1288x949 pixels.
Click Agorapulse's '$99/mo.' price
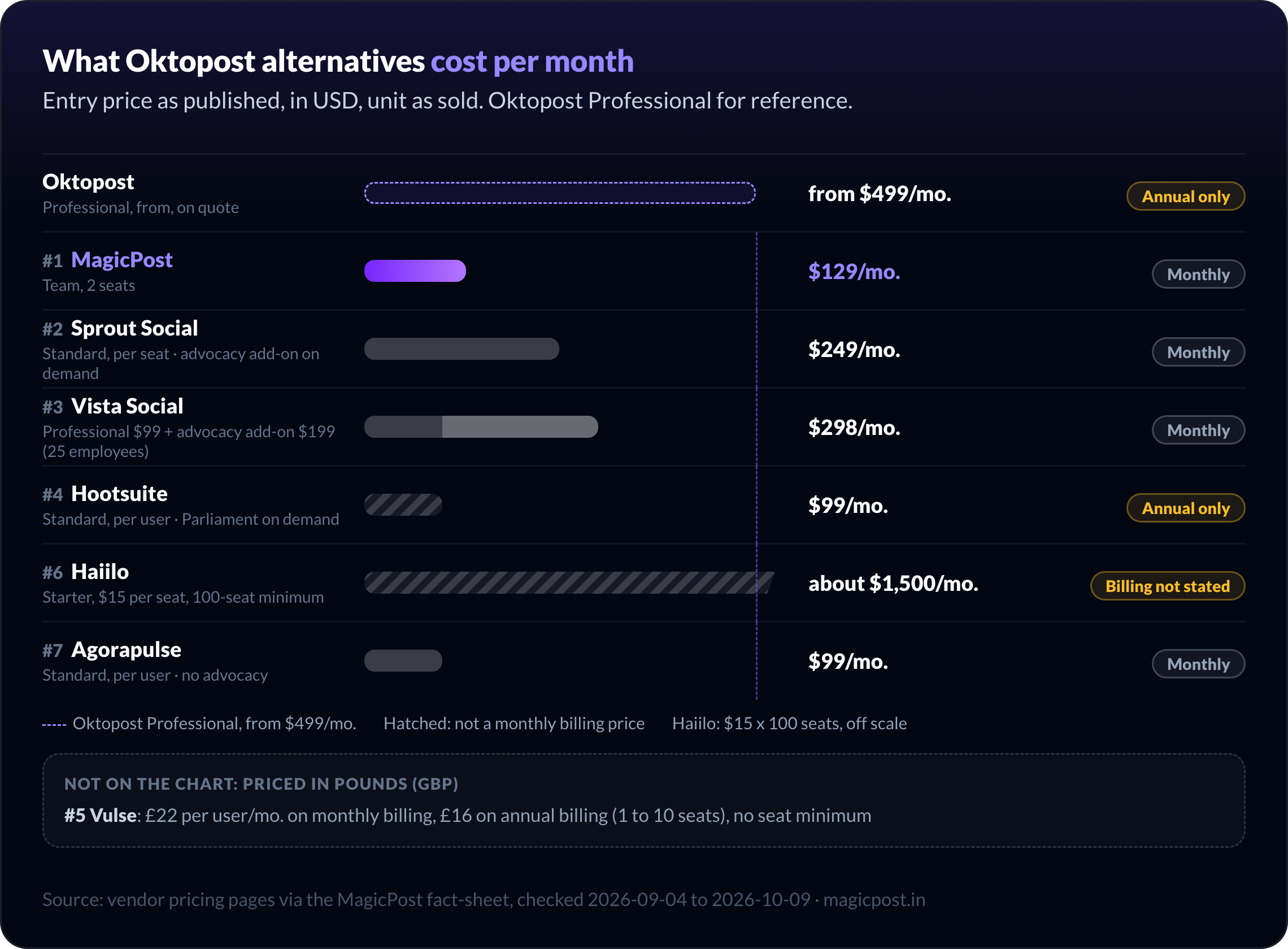(848, 661)
